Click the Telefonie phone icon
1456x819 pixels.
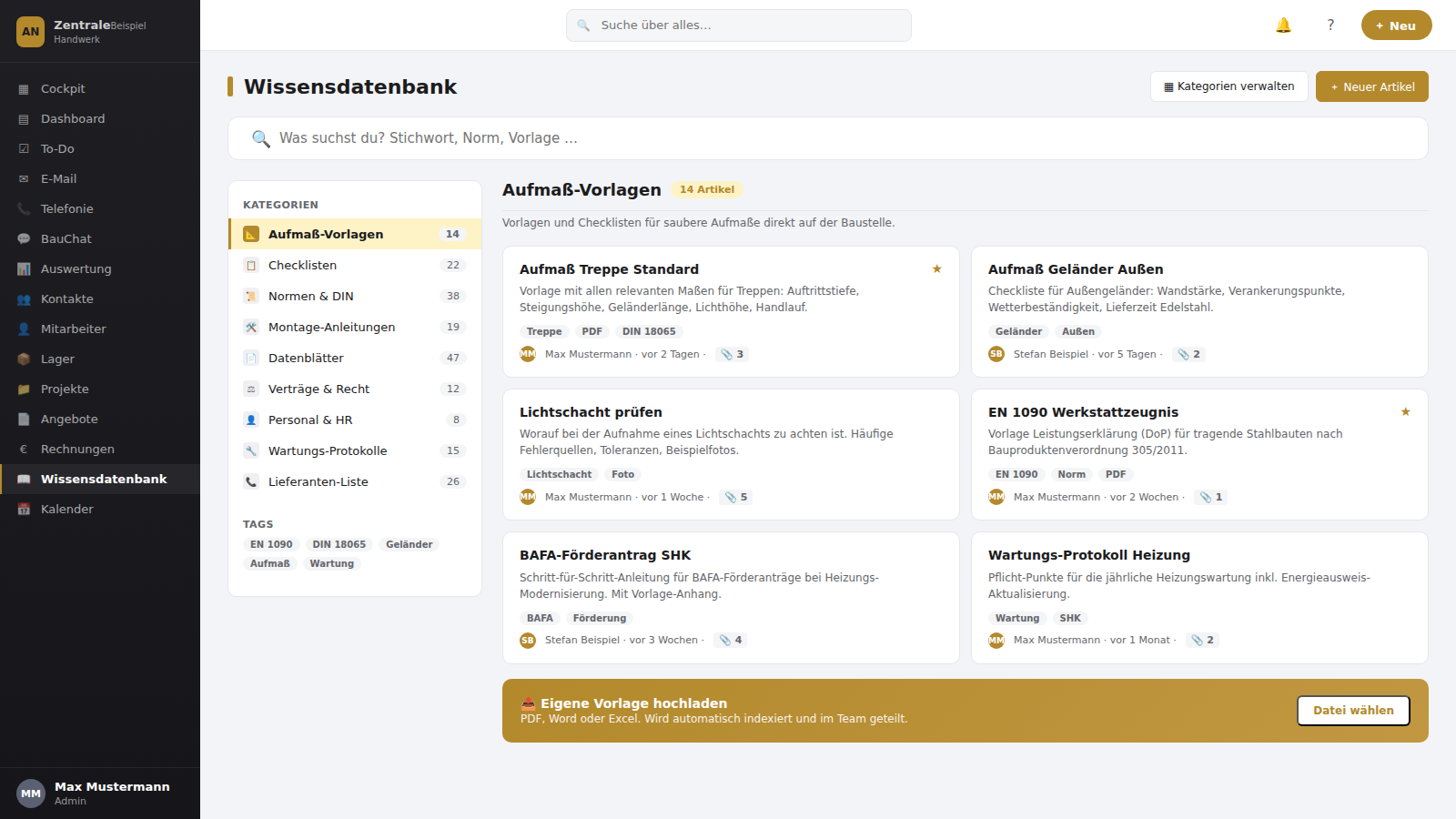[x=24, y=209]
